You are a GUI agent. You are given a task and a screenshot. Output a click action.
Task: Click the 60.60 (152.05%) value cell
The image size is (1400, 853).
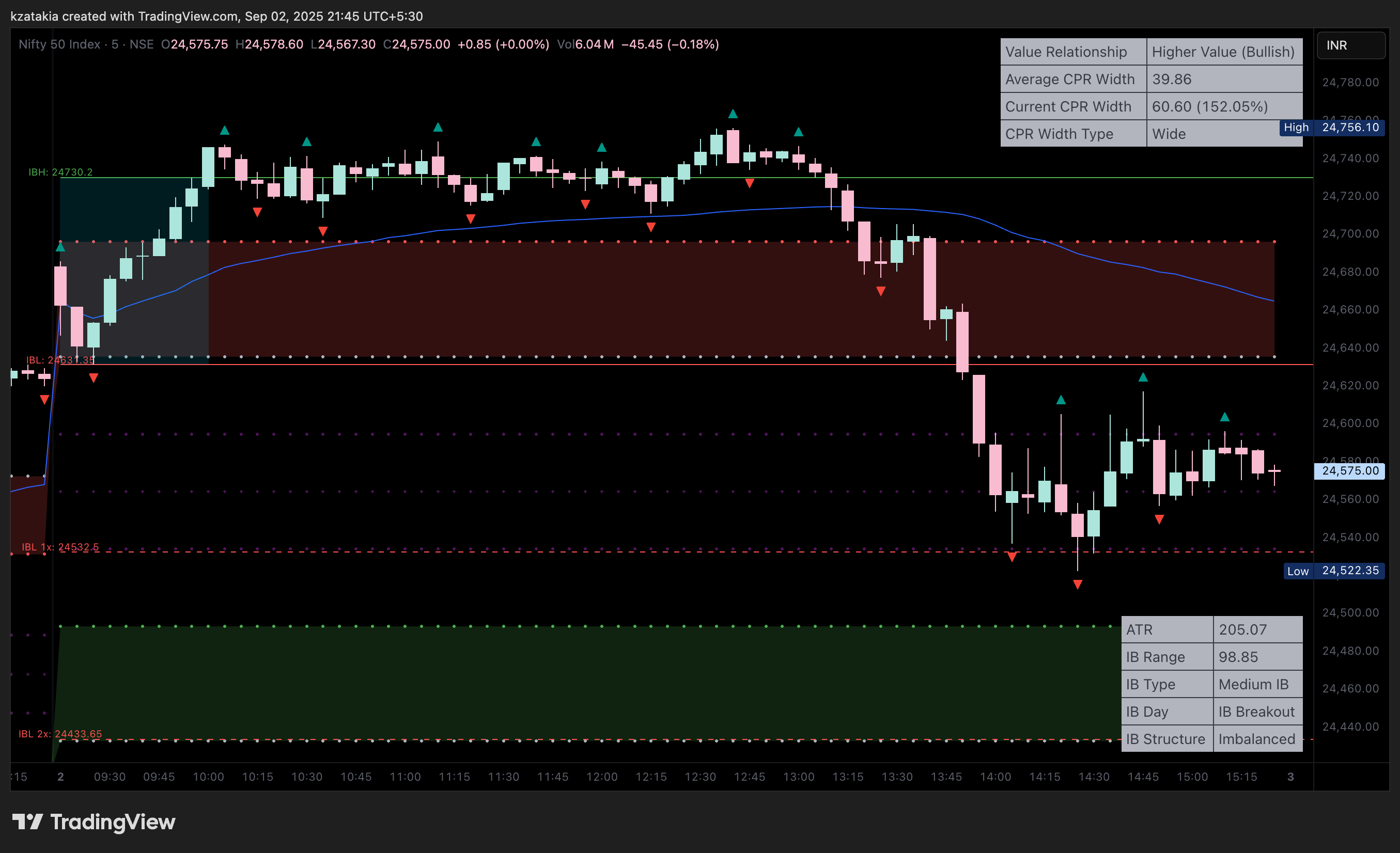pos(1224,106)
